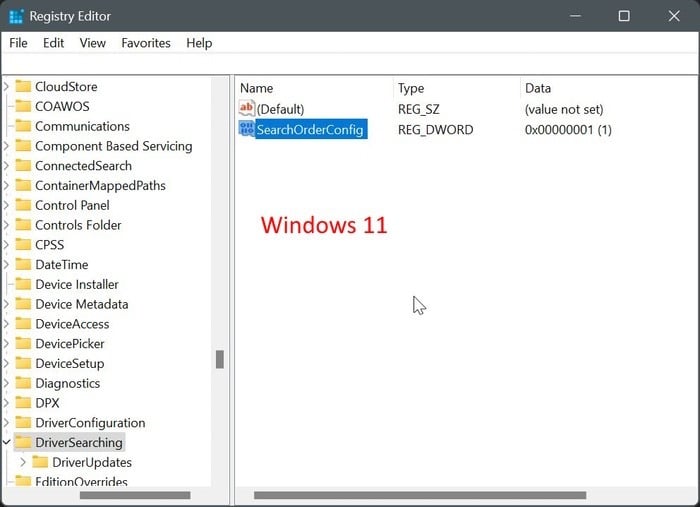Select the COAWOS key label
The image size is (700, 507).
(x=62, y=106)
